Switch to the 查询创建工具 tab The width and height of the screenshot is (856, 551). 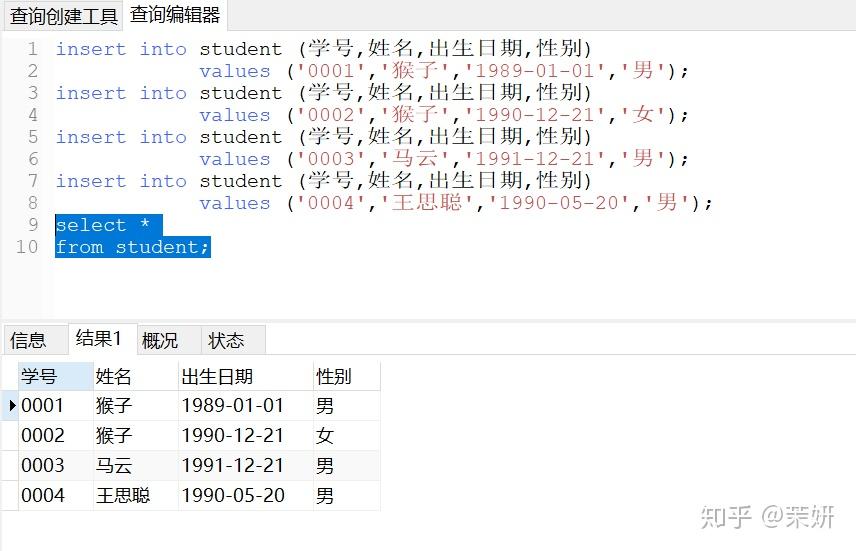(x=63, y=16)
